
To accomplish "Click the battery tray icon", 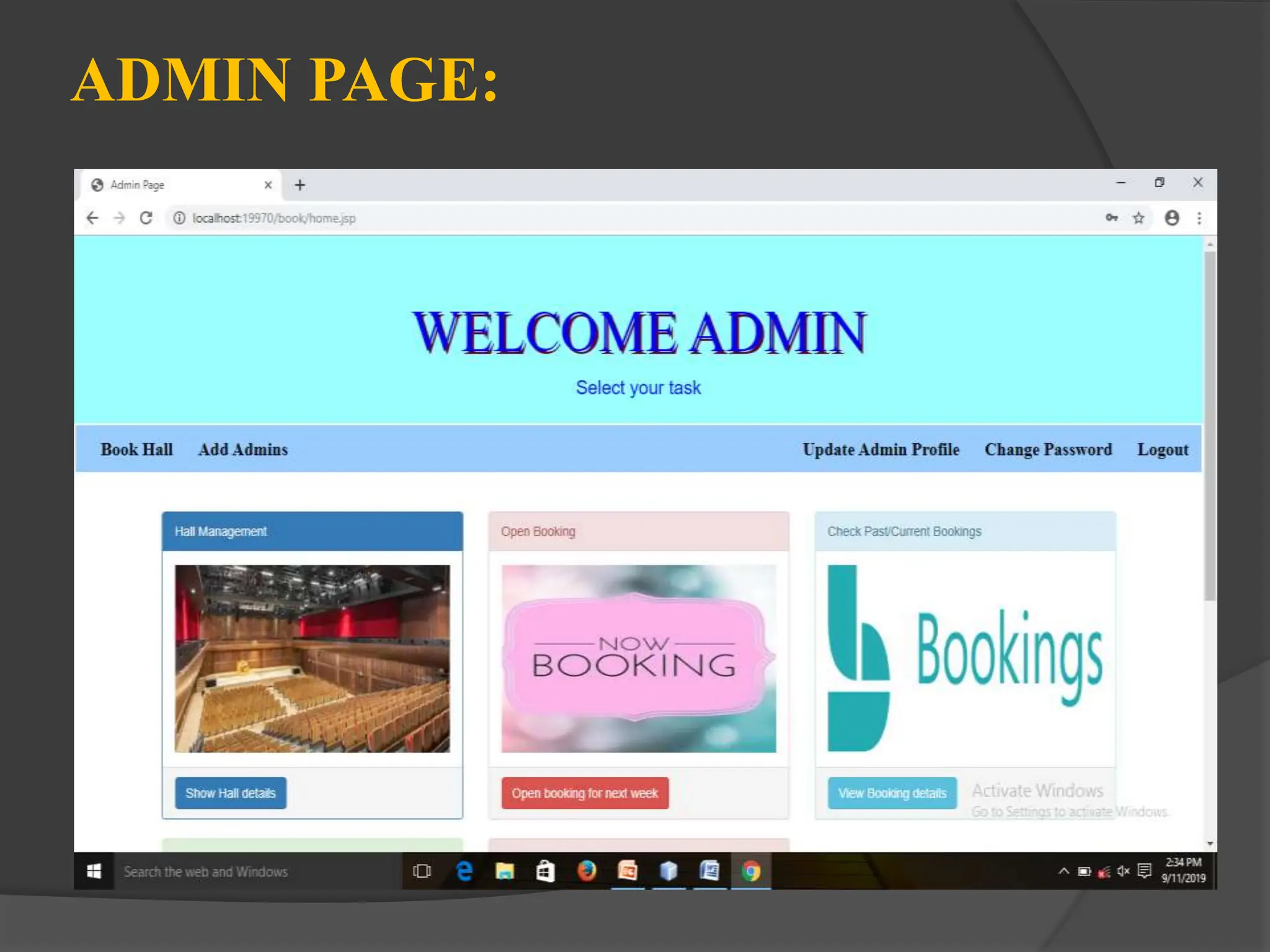I will point(1084,871).
